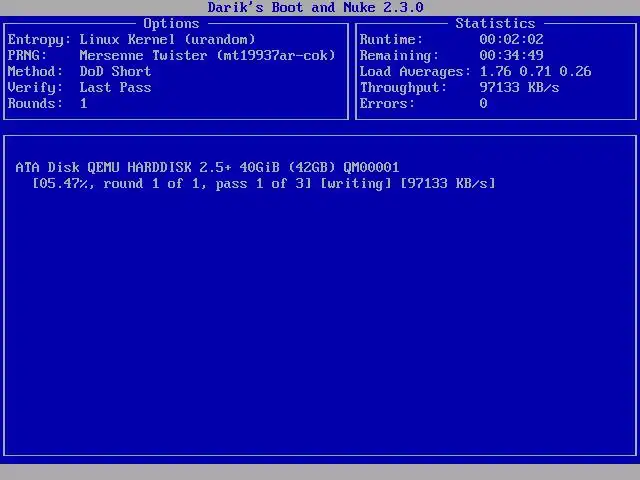This screenshot has height=480, width=640.
Task: Select PRNG value Mersenne Twister (mt19937ar-cok)
Action: [207, 56]
